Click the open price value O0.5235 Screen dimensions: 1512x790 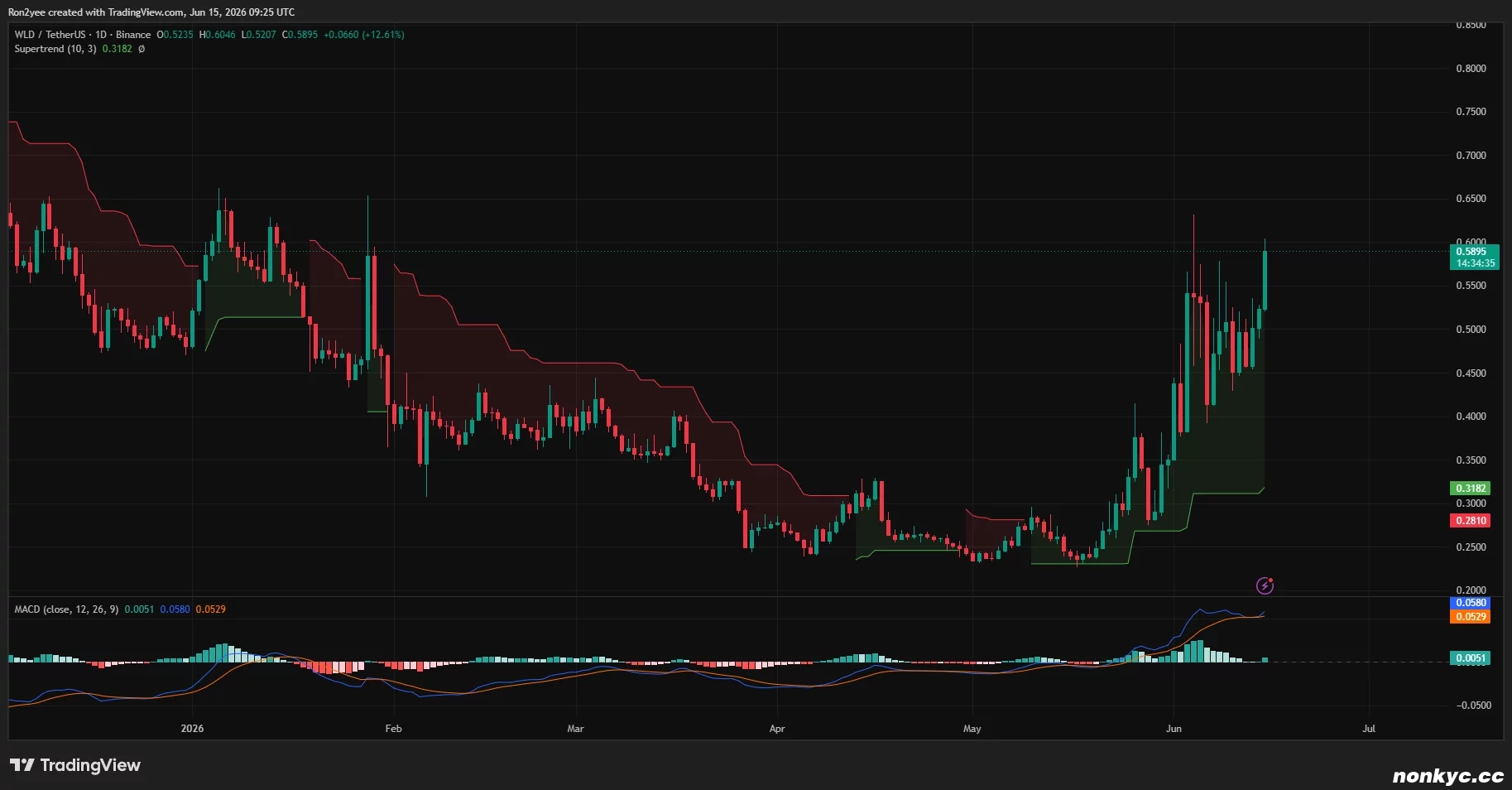tap(175, 35)
